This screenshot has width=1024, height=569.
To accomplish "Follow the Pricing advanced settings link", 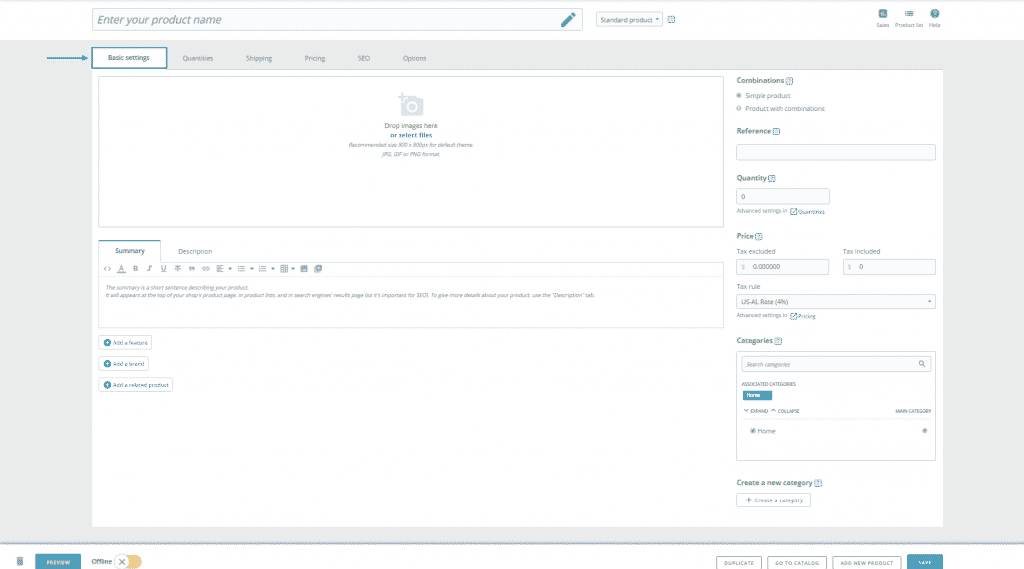I will pos(803,316).
